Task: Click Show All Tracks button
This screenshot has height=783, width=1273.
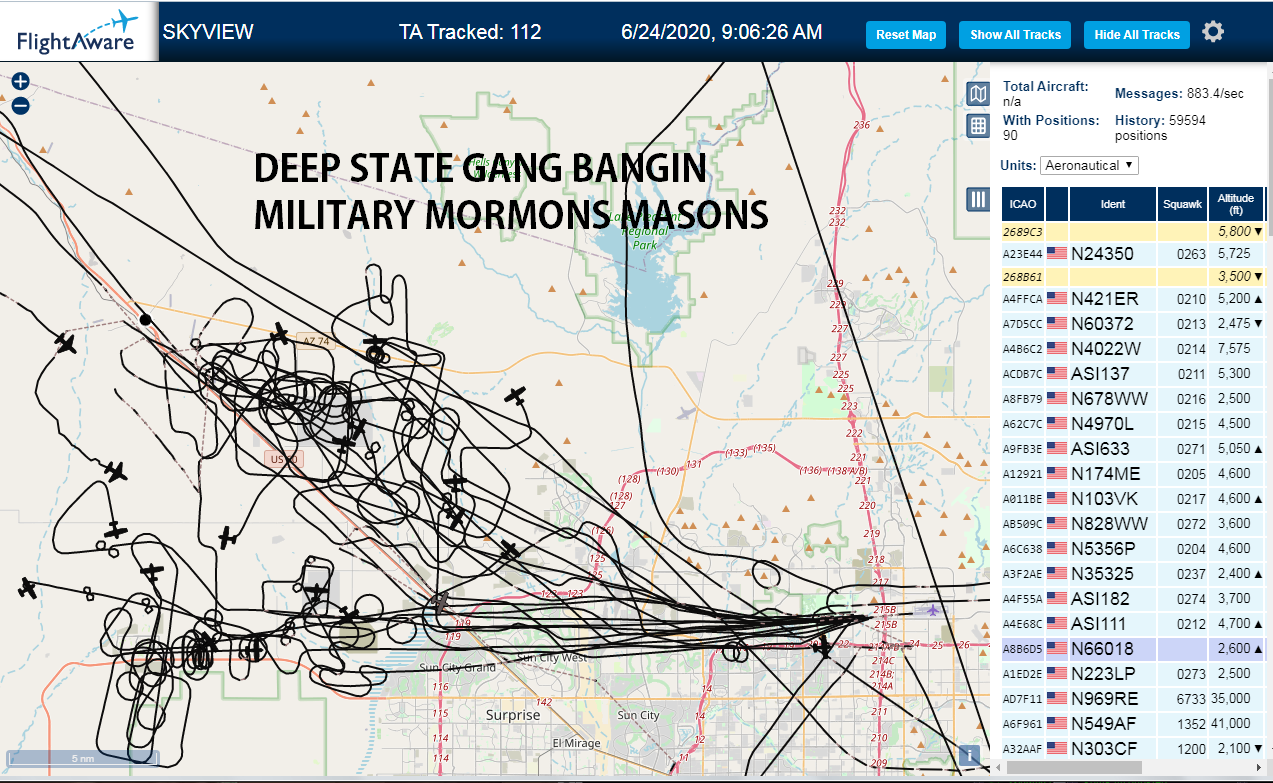Action: click(x=1015, y=35)
